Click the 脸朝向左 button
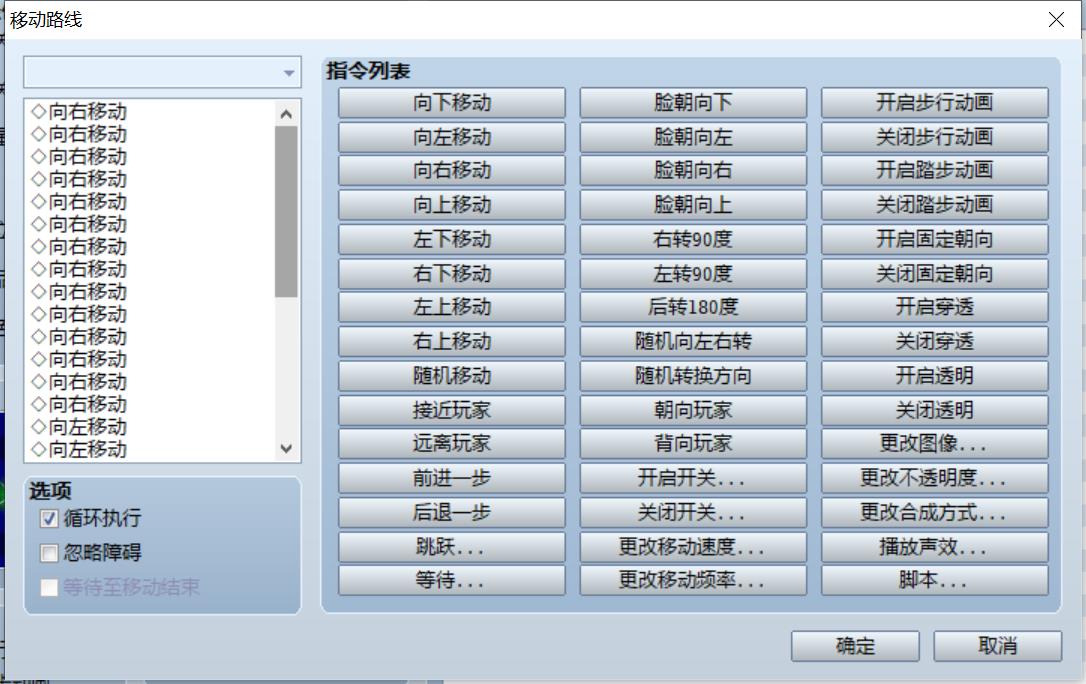This screenshot has height=684, width=1086. pyautogui.click(x=693, y=136)
